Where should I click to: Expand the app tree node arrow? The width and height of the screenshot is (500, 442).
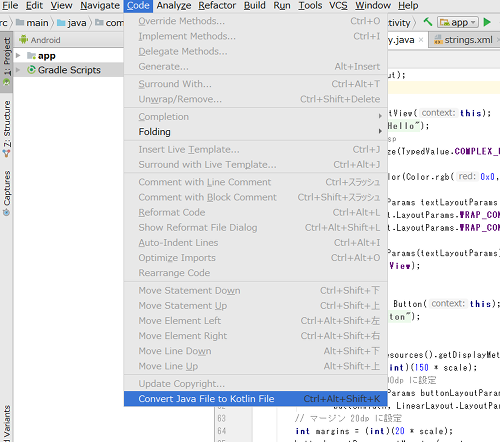coord(18,55)
